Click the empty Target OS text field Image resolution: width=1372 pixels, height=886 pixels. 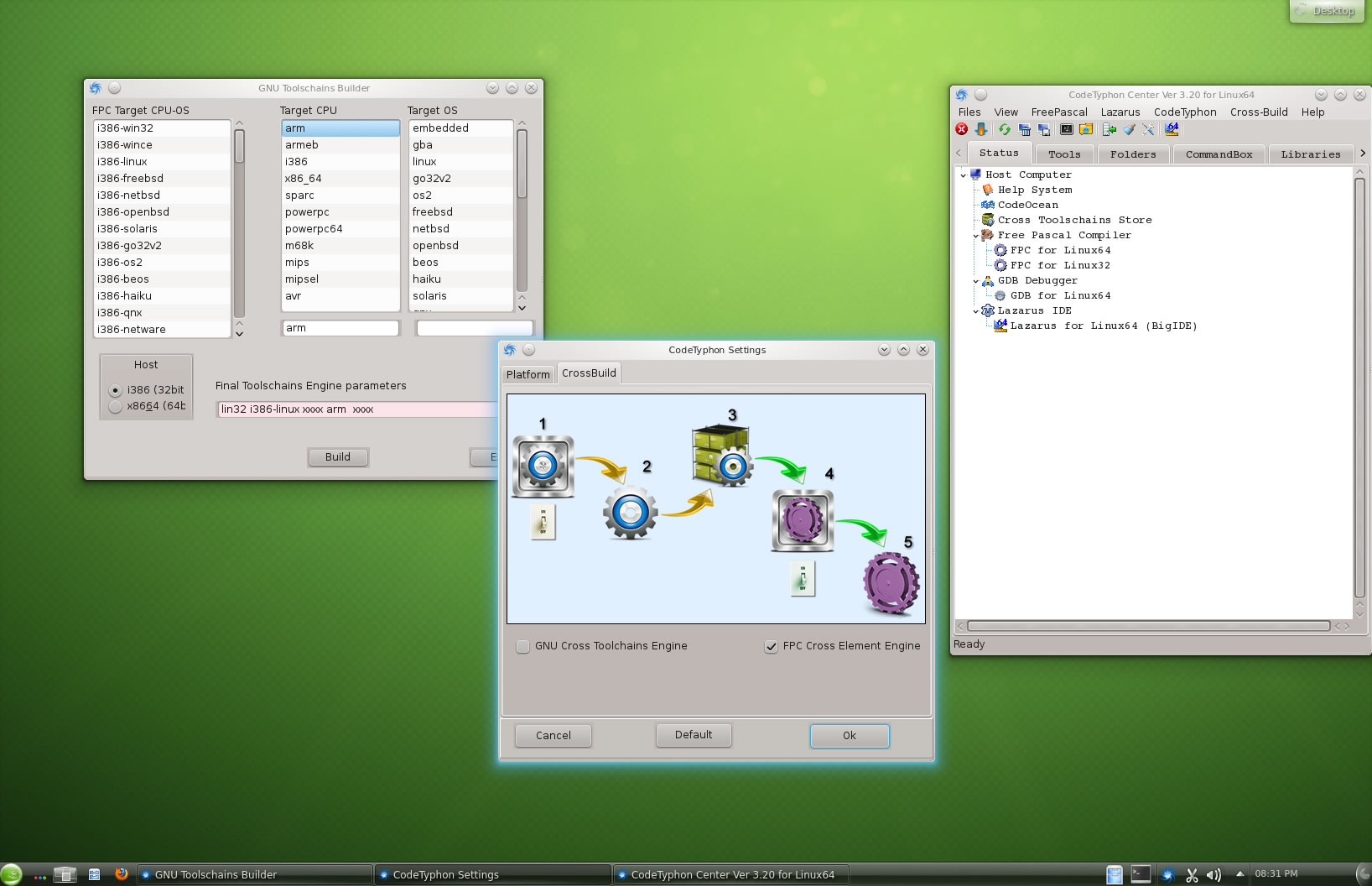coord(475,328)
